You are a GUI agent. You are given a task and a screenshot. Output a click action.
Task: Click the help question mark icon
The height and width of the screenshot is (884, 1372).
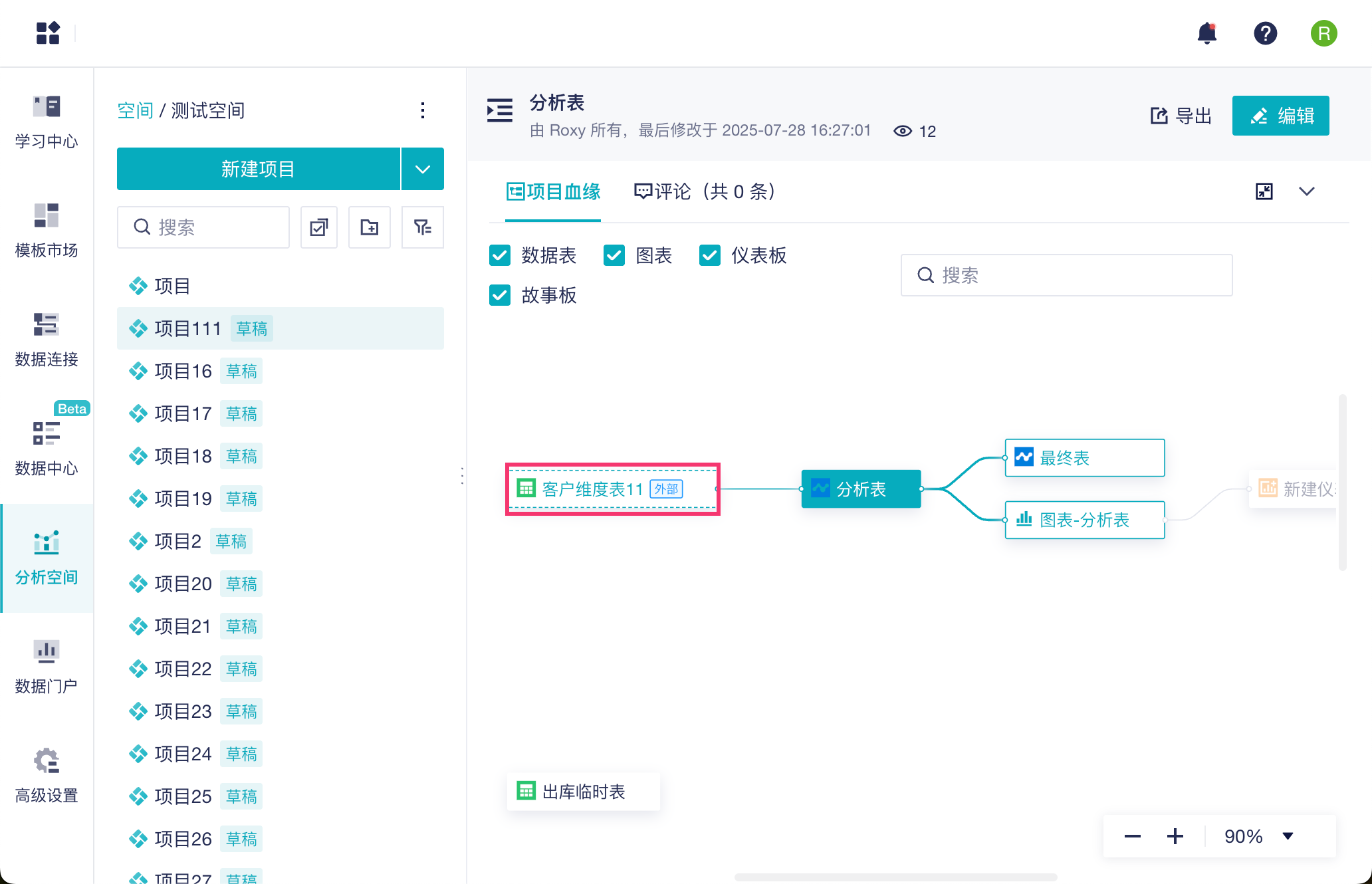point(1265,33)
